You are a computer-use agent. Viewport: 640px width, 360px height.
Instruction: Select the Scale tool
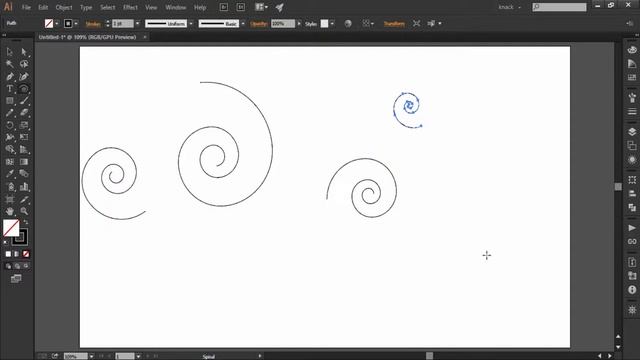pyautogui.click(x=24, y=125)
